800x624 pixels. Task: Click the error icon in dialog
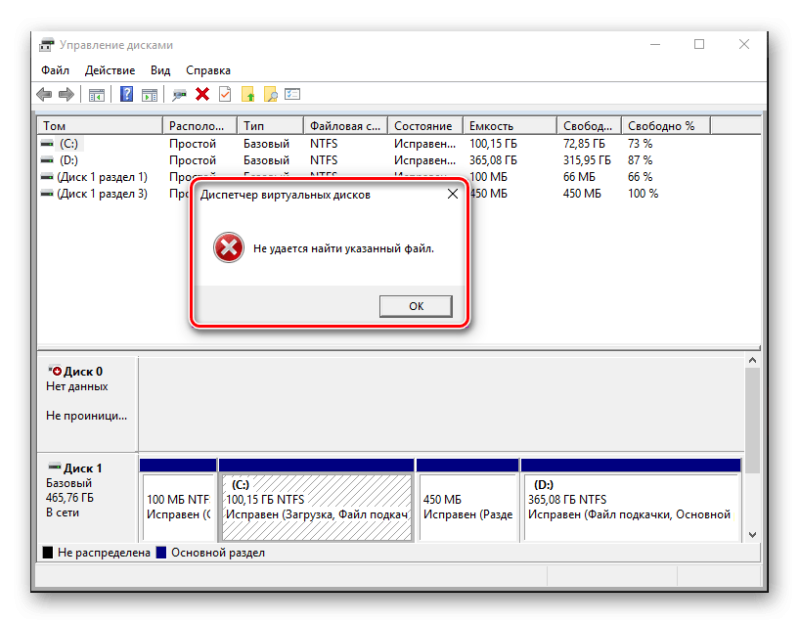(229, 248)
